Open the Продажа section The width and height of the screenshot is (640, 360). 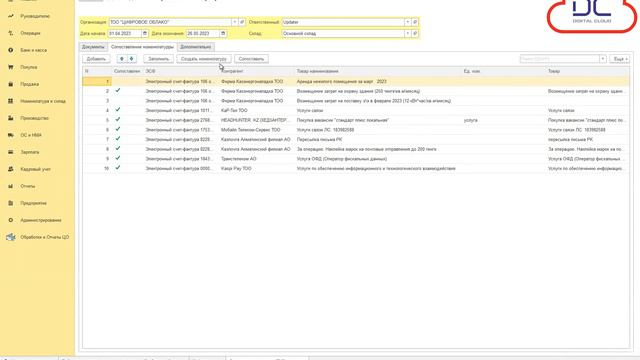point(29,84)
